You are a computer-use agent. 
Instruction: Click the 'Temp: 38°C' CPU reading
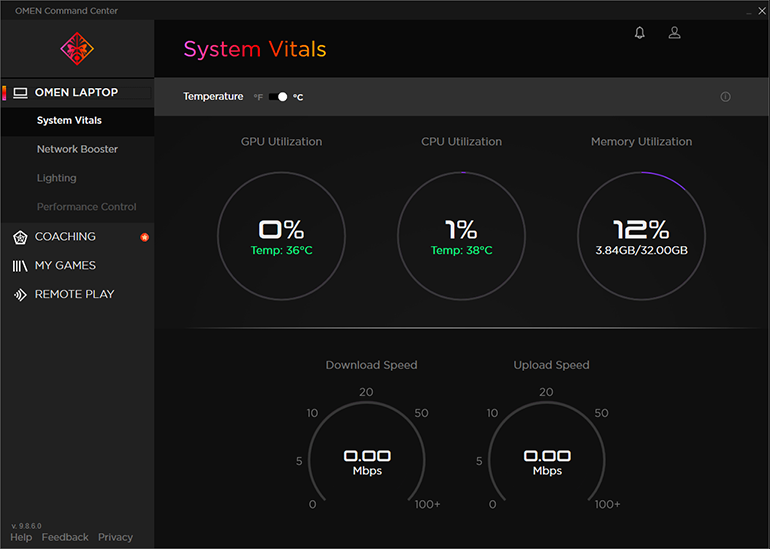(462, 250)
